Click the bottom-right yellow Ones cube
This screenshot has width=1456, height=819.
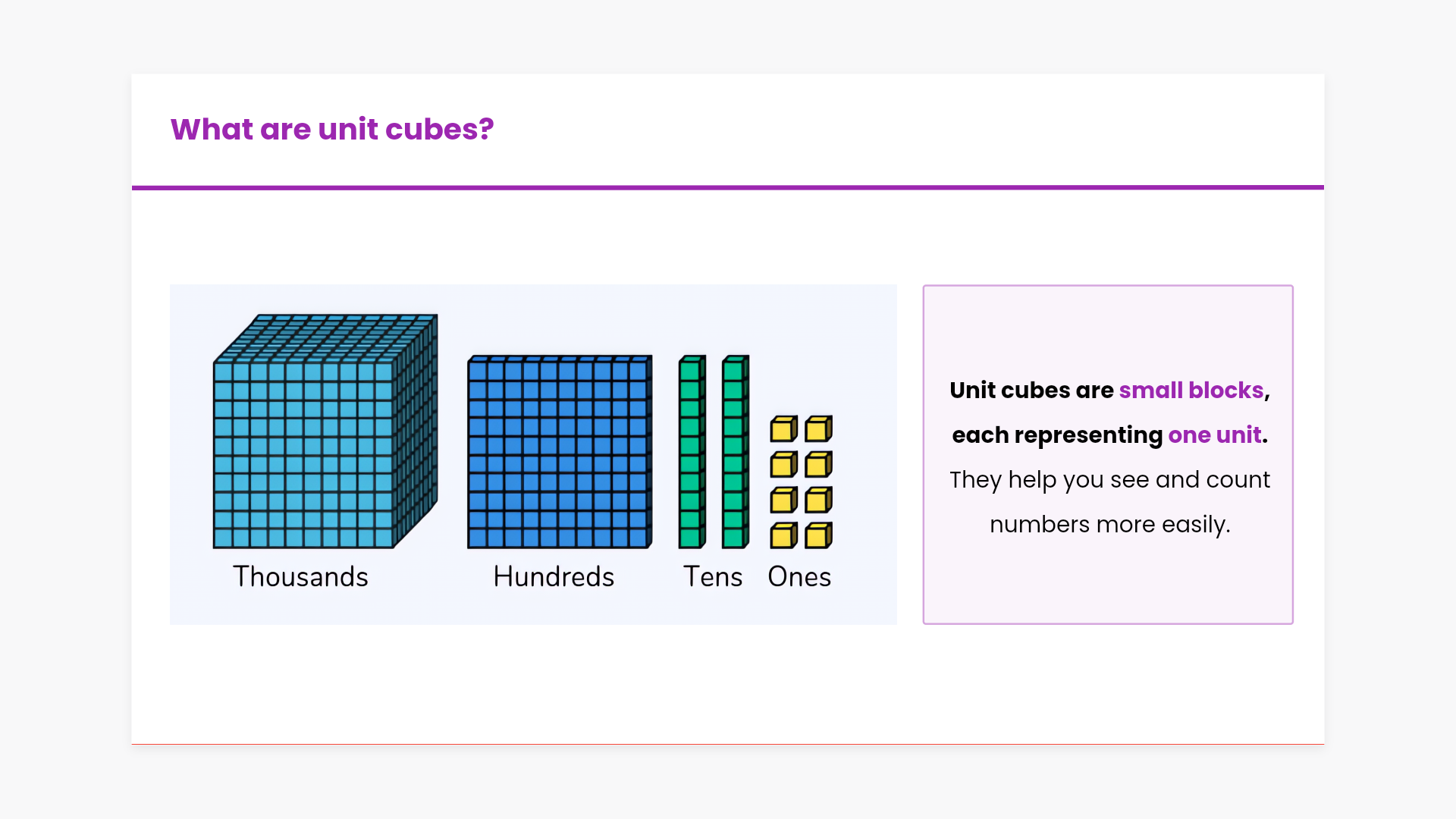pos(817,535)
